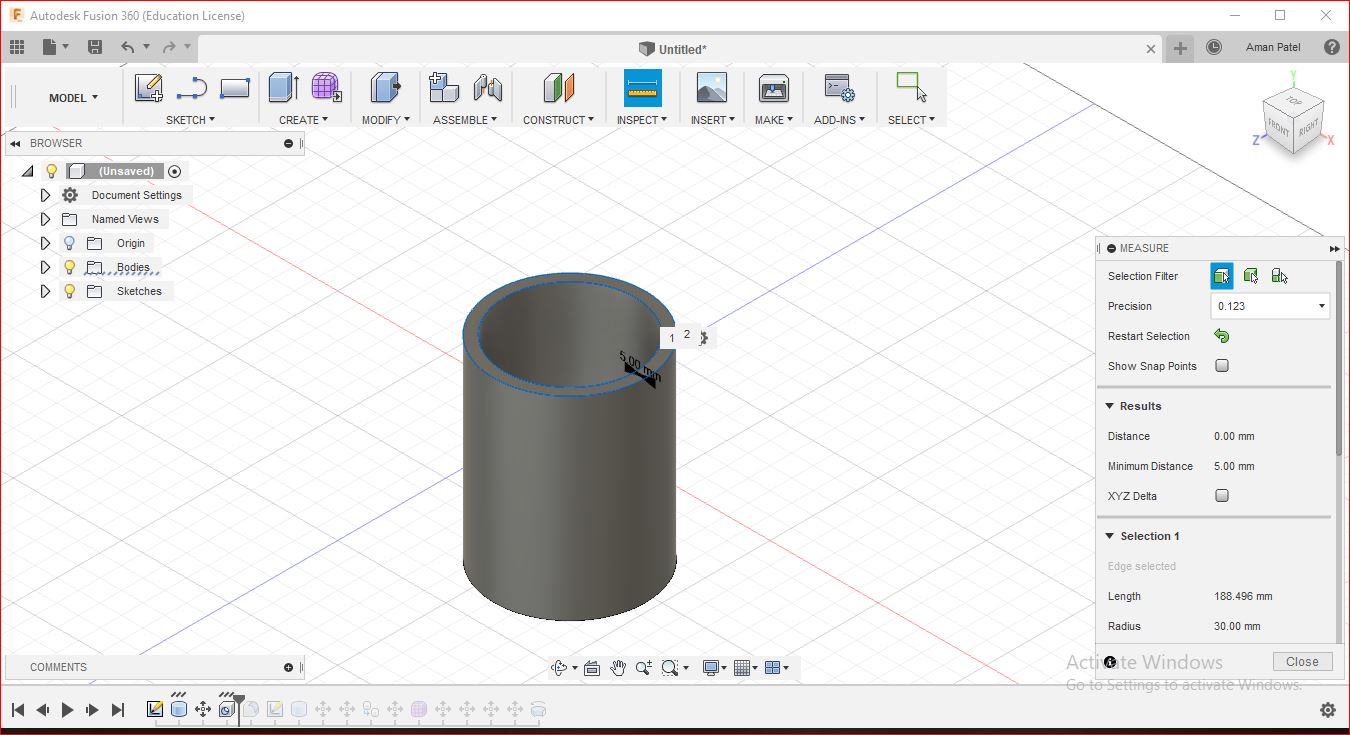The image size is (1350, 735).
Task: Expand the Origin folder node
Action: [x=45, y=243]
